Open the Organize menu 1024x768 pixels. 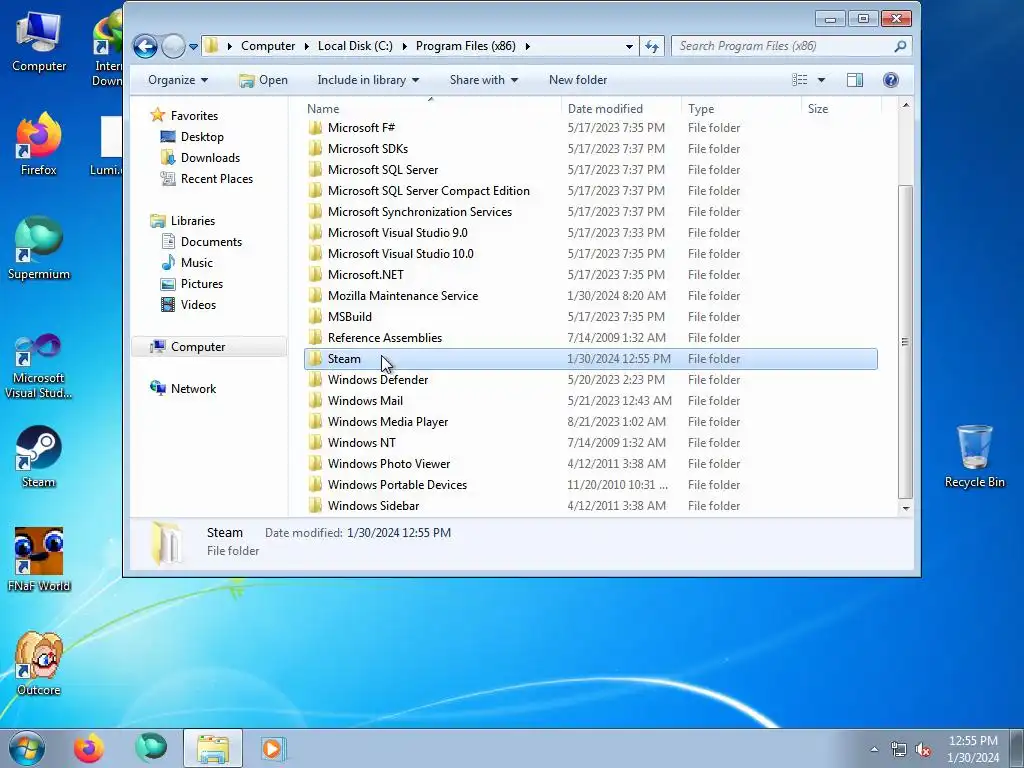[178, 80]
